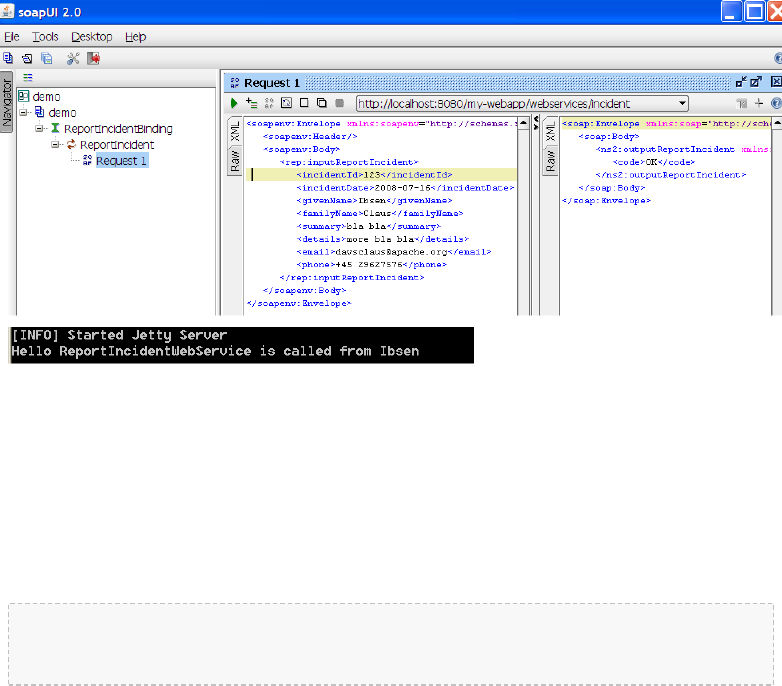Viewport: 782px width, 686px height.
Task: Select Request 1 in the navigator tree
Action: (121, 161)
